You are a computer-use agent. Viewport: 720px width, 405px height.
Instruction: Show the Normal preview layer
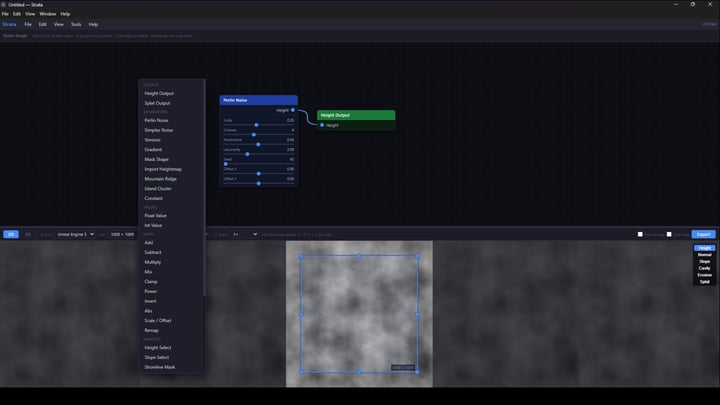(704, 254)
